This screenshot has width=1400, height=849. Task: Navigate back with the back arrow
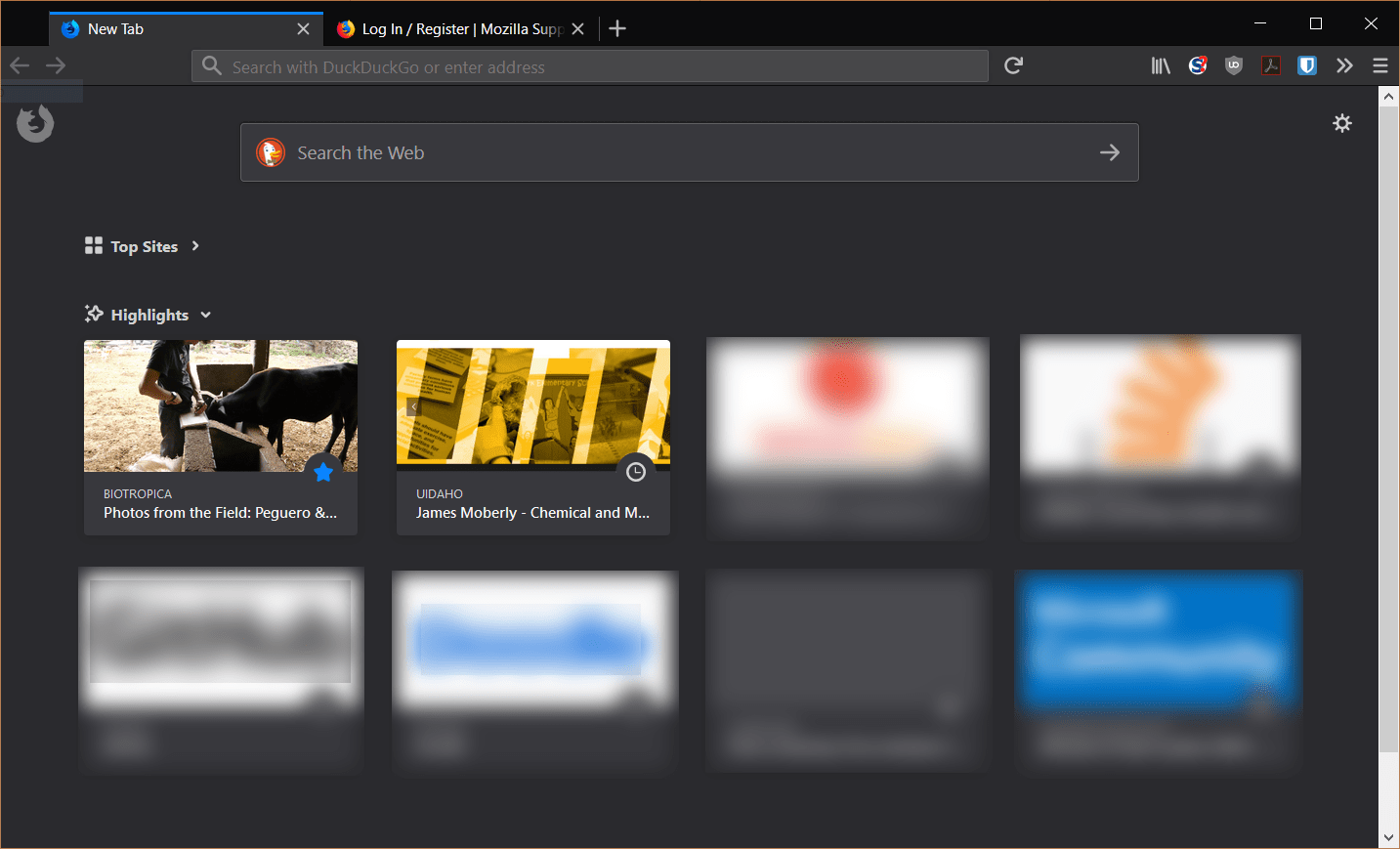(19, 65)
